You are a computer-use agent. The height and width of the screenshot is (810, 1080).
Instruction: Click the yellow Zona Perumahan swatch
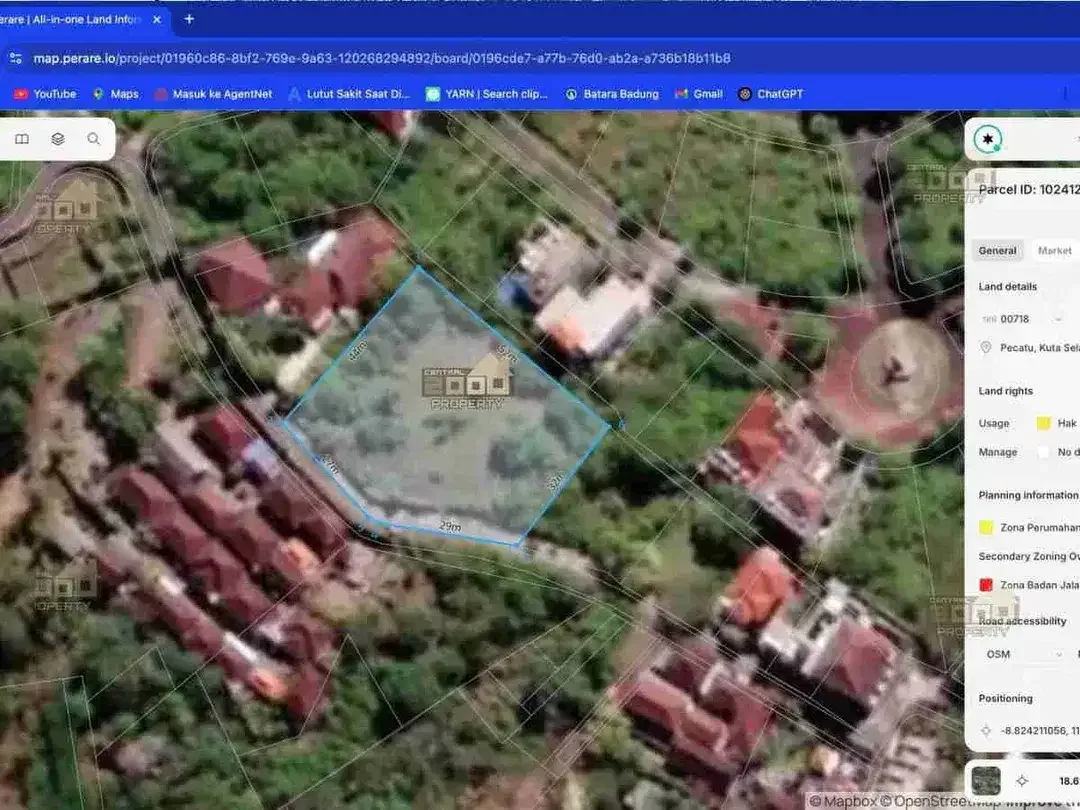click(986, 528)
